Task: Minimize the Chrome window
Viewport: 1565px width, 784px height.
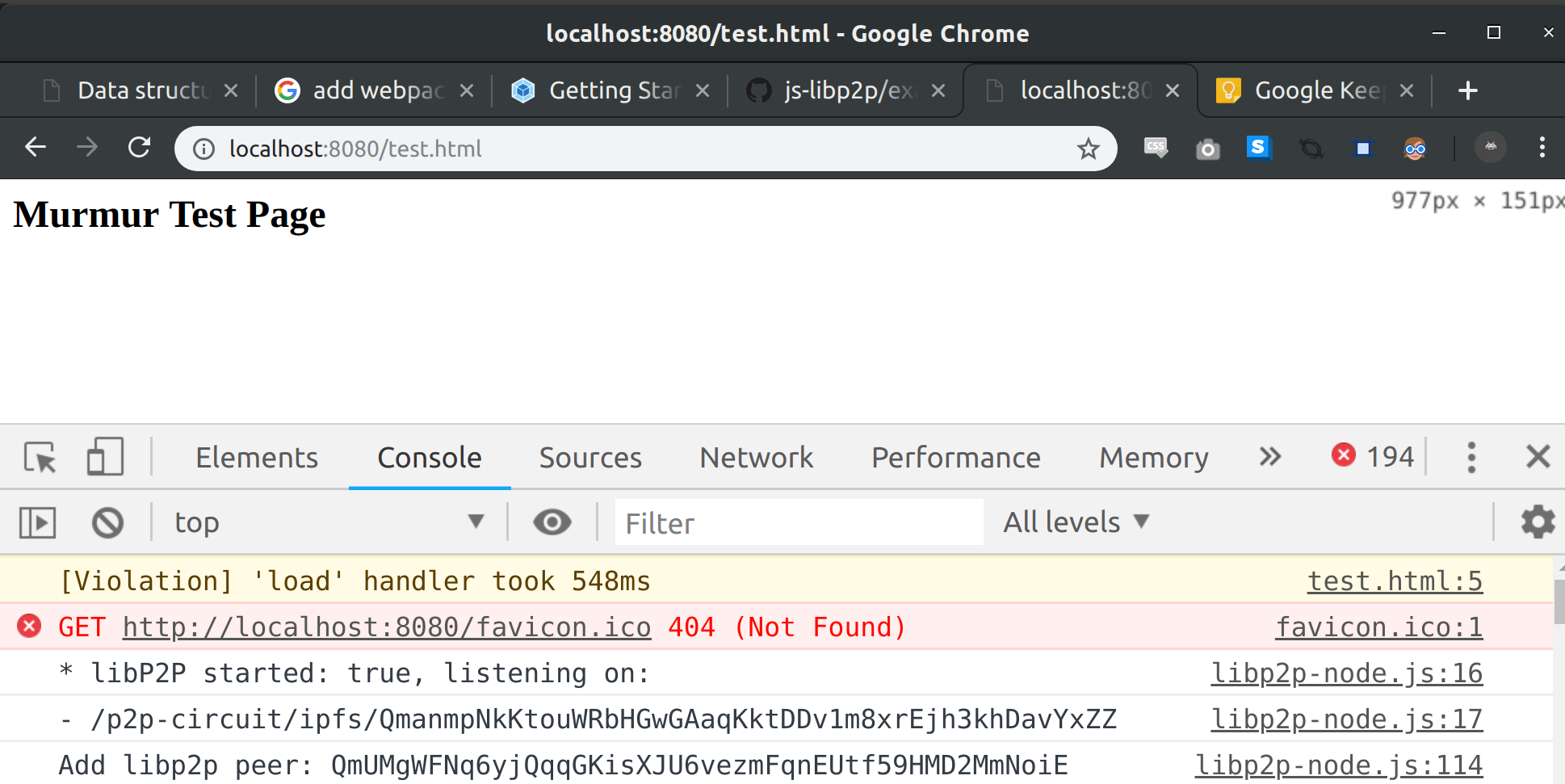Action: (1439, 33)
